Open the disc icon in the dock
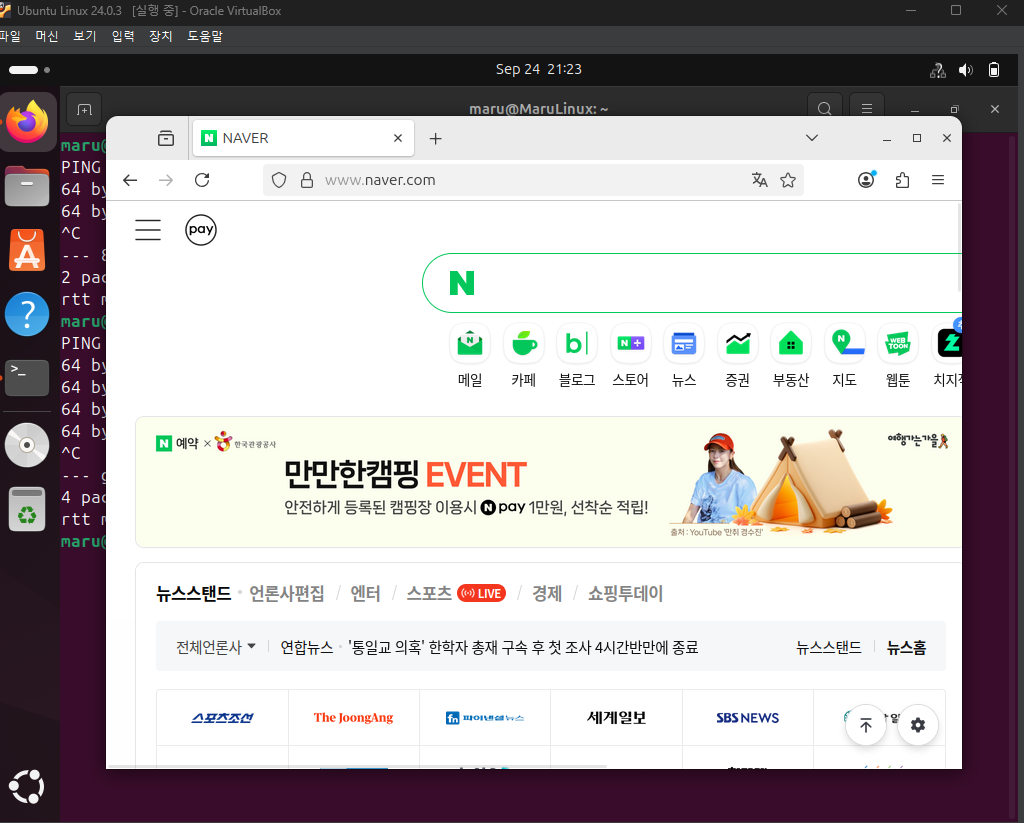 pyautogui.click(x=27, y=445)
